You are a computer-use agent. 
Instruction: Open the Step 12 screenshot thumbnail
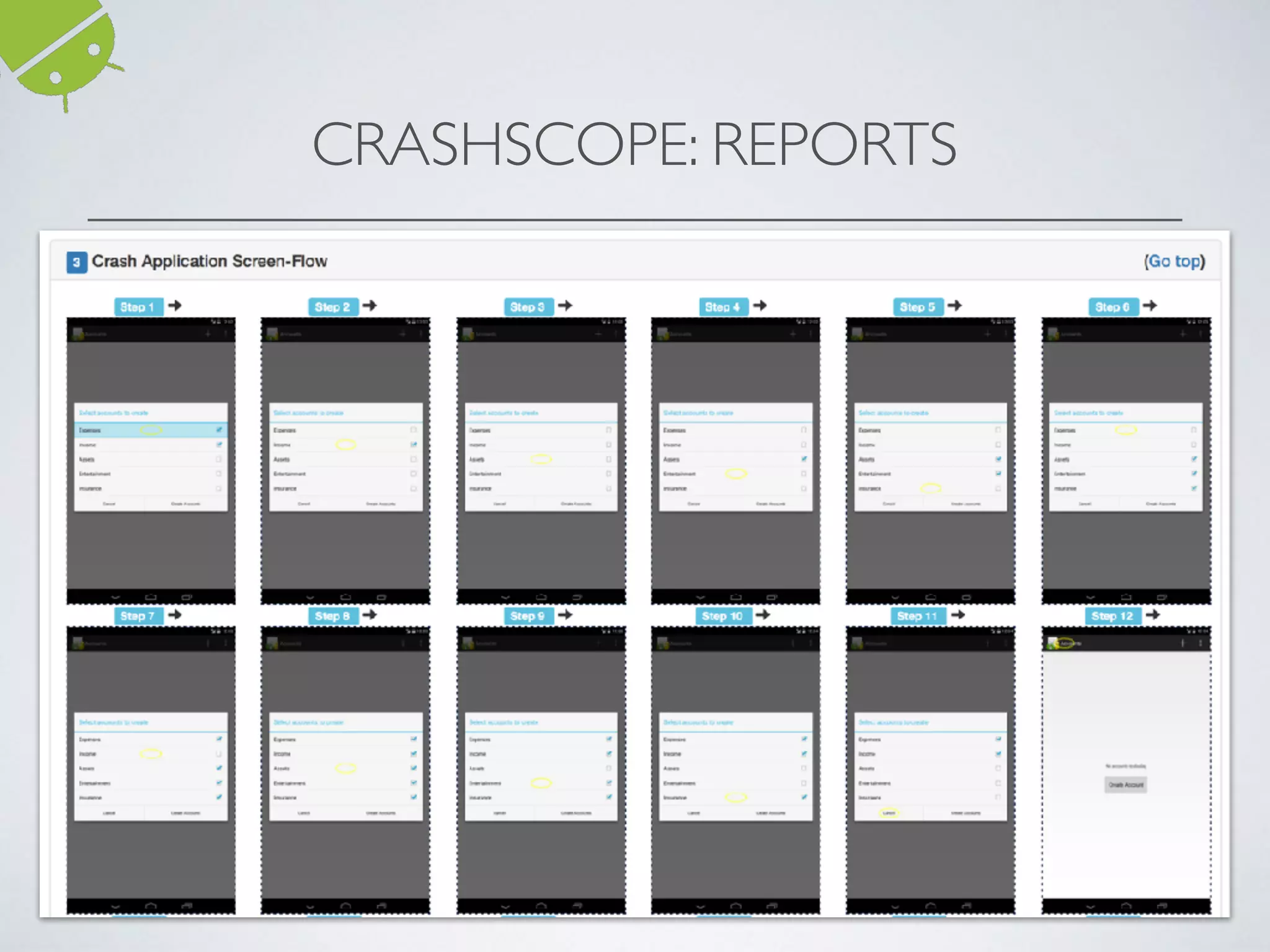pyautogui.click(x=1126, y=770)
